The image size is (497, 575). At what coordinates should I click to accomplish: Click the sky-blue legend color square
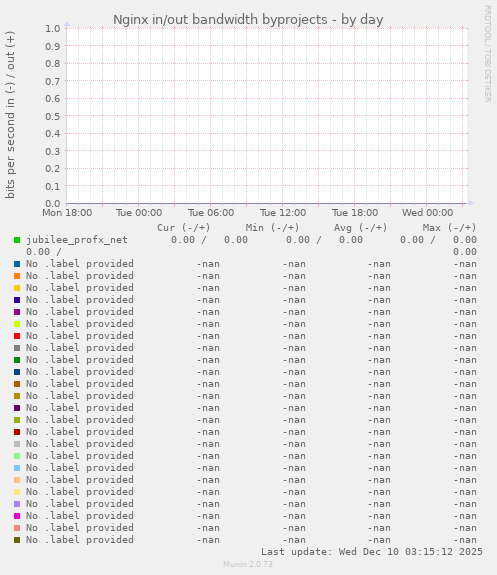[17, 468]
